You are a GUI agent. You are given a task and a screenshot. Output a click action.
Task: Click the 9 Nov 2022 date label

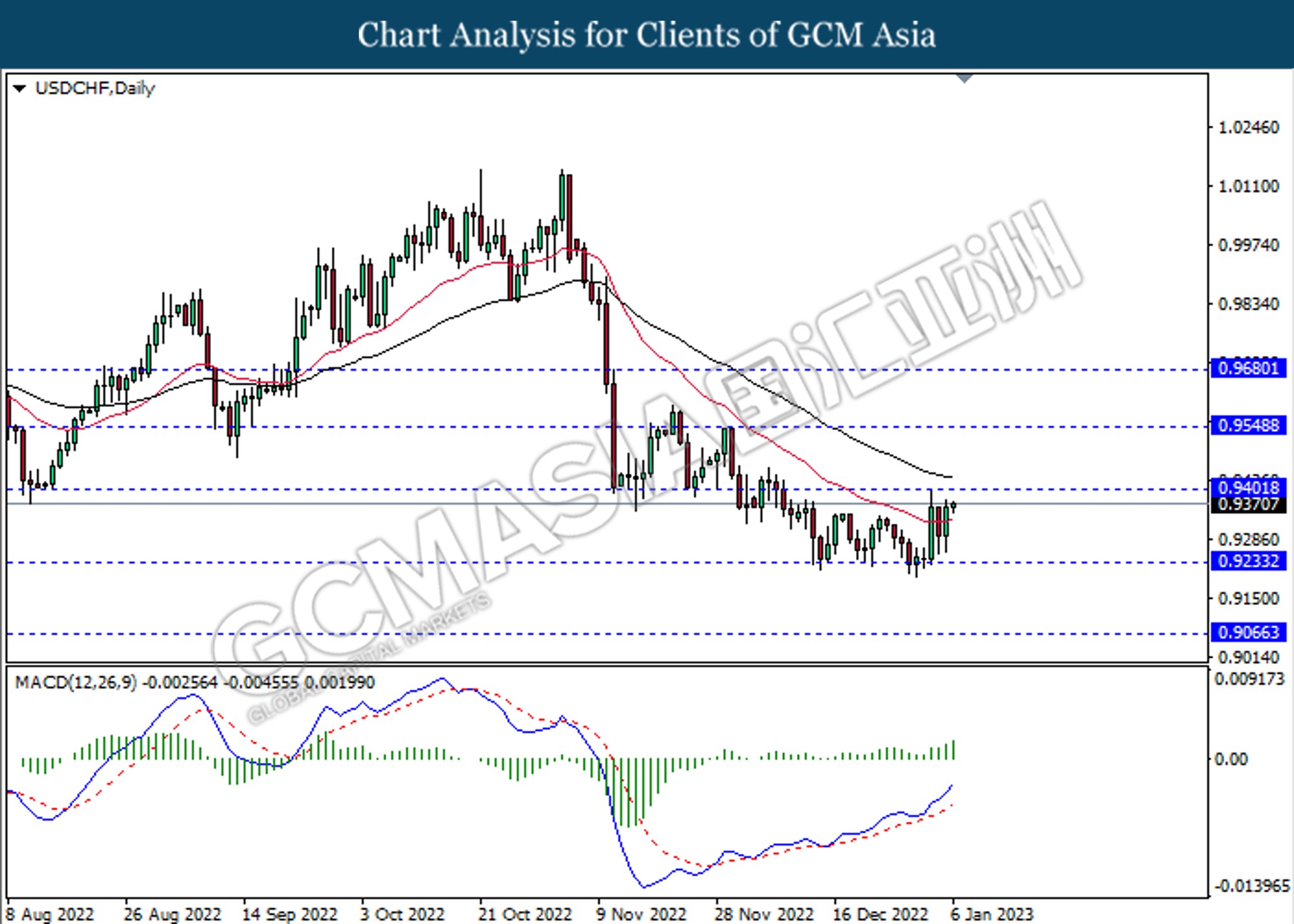click(641, 914)
